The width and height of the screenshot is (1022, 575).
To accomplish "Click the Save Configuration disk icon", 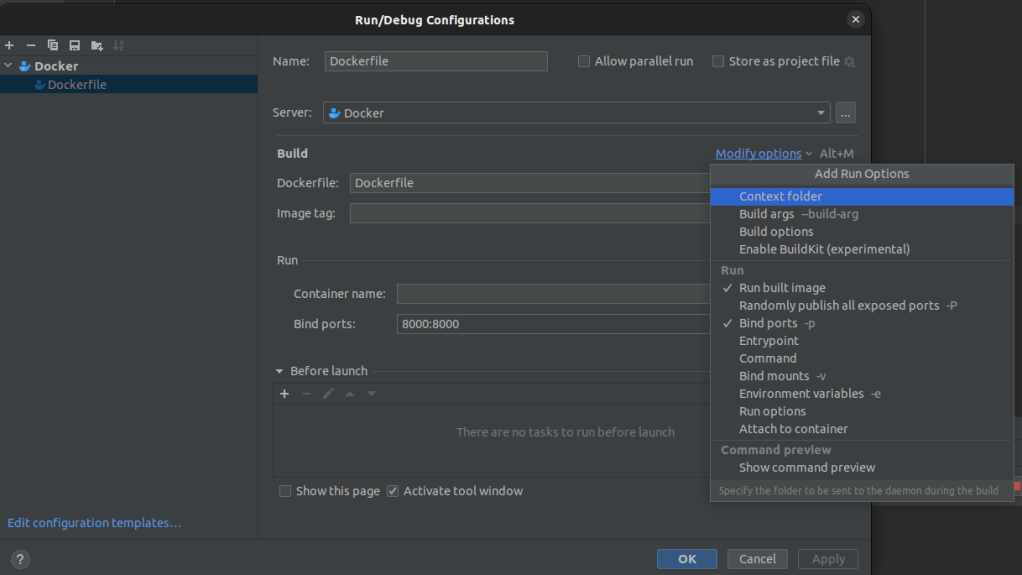I will coord(74,45).
